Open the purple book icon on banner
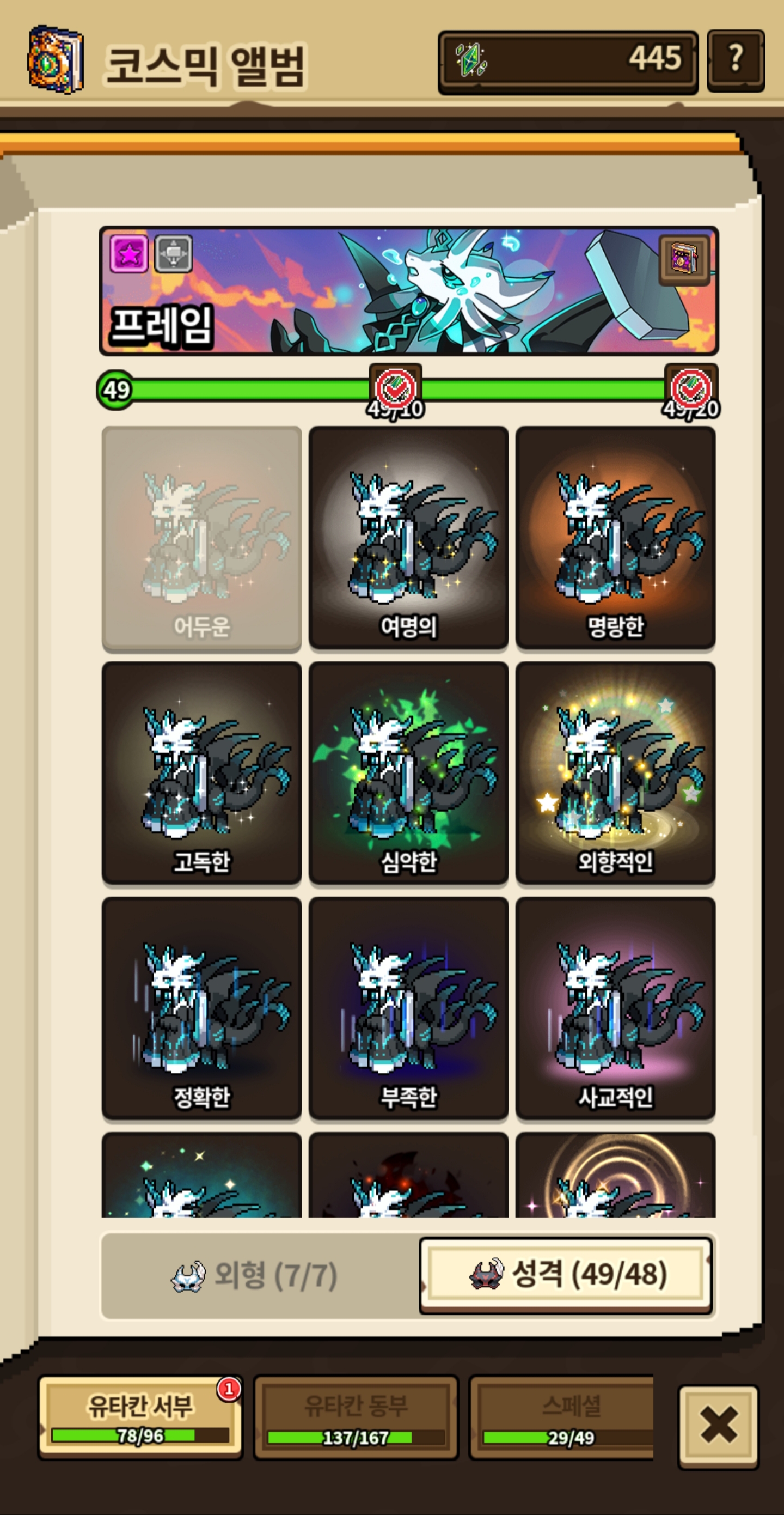Viewport: 784px width, 1515px height. [x=684, y=259]
